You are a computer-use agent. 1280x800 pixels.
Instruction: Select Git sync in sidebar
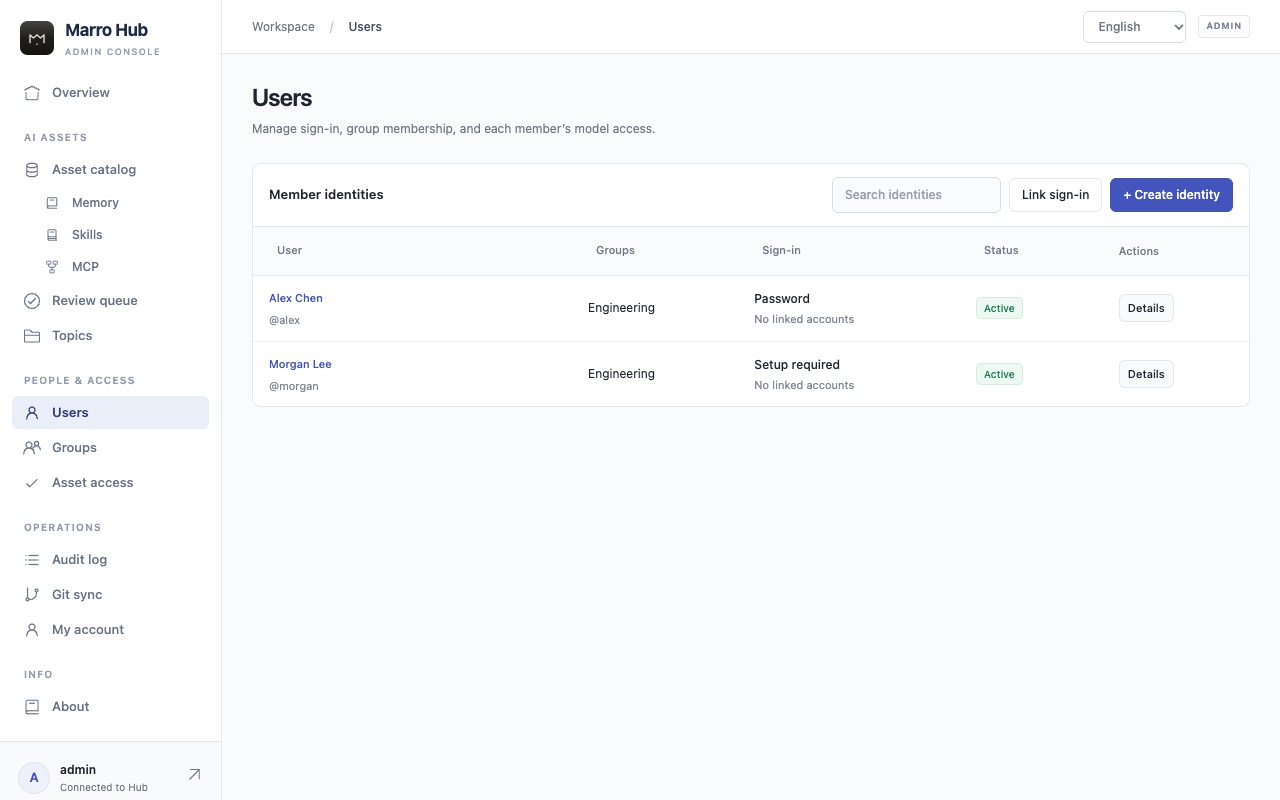110,595
